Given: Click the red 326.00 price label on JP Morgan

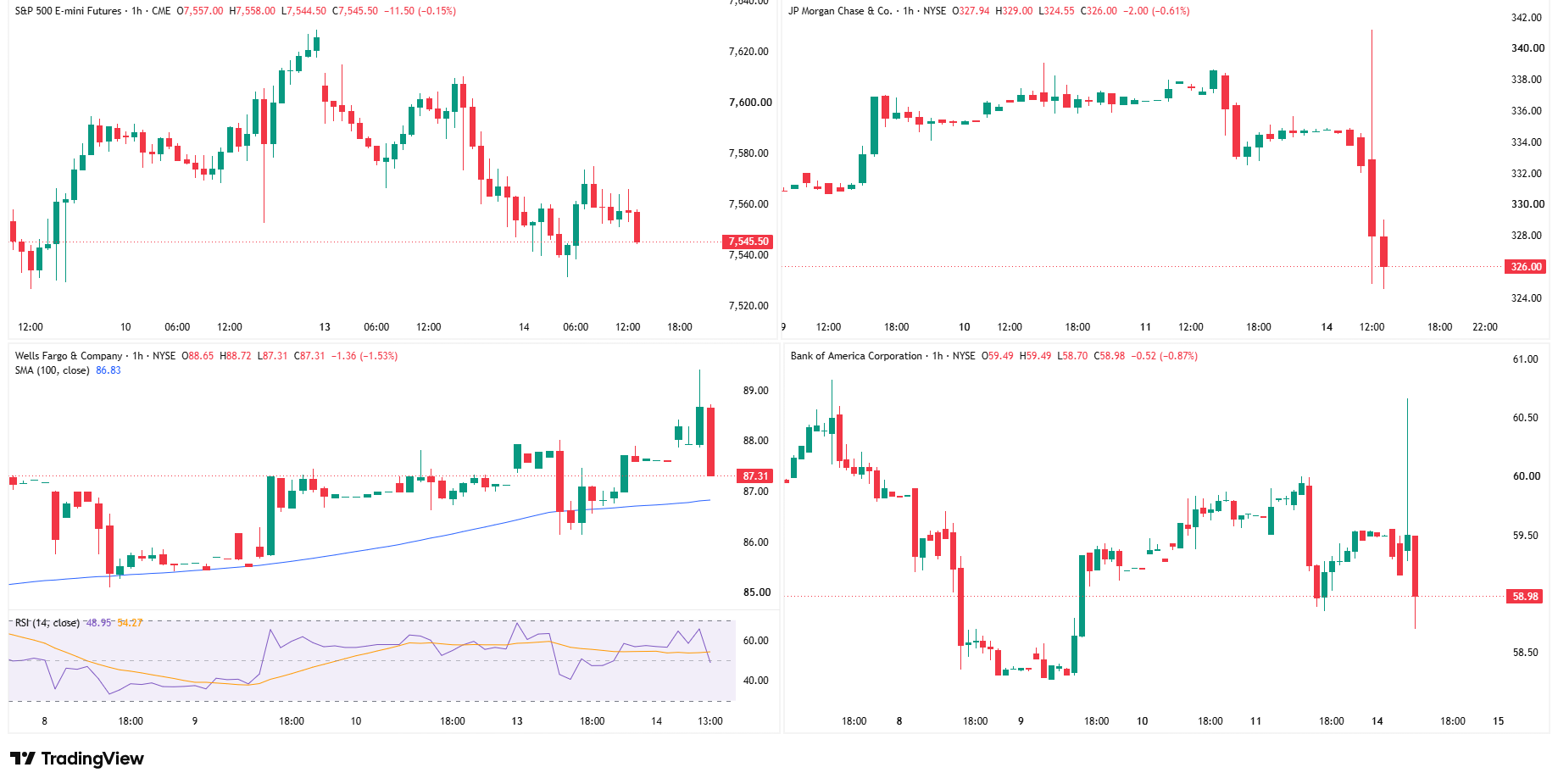Looking at the screenshot, I should tap(1526, 267).
